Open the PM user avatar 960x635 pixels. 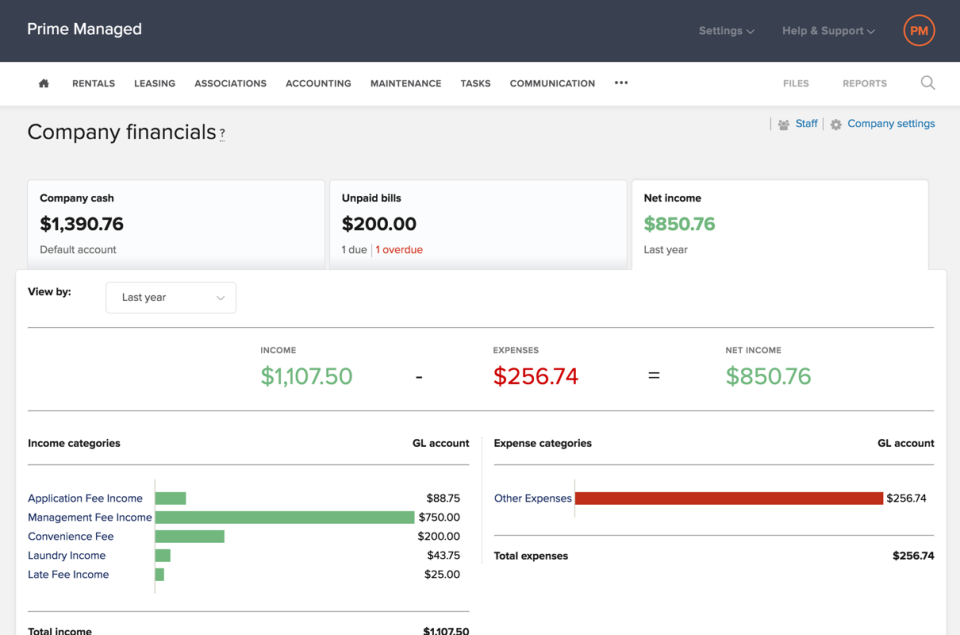click(x=918, y=31)
